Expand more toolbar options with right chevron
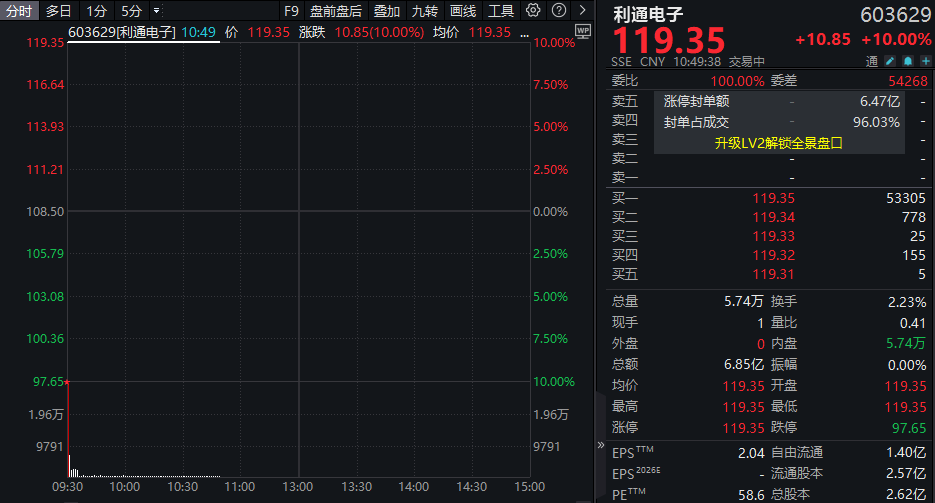Viewport: 935px width, 503px height. (584, 11)
